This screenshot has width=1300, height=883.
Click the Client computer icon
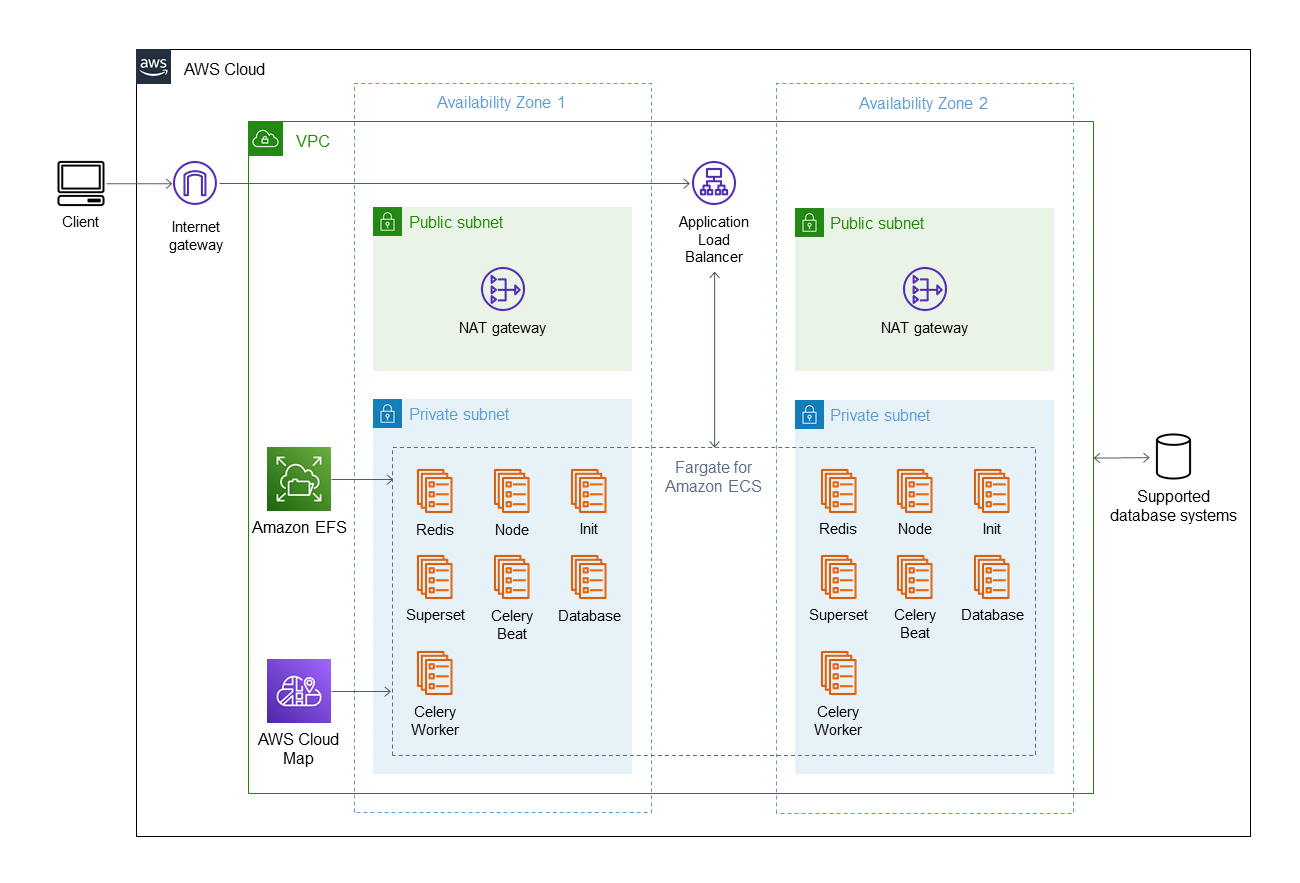pyautogui.click(x=81, y=184)
